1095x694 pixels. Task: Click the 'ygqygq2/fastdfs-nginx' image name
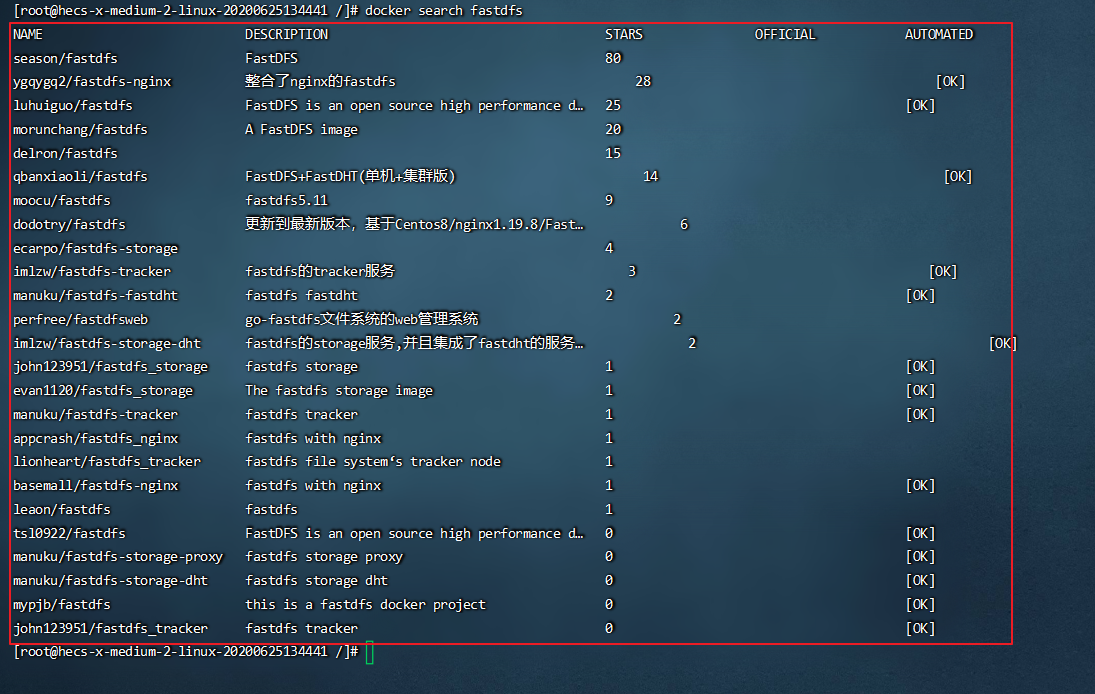pos(92,82)
